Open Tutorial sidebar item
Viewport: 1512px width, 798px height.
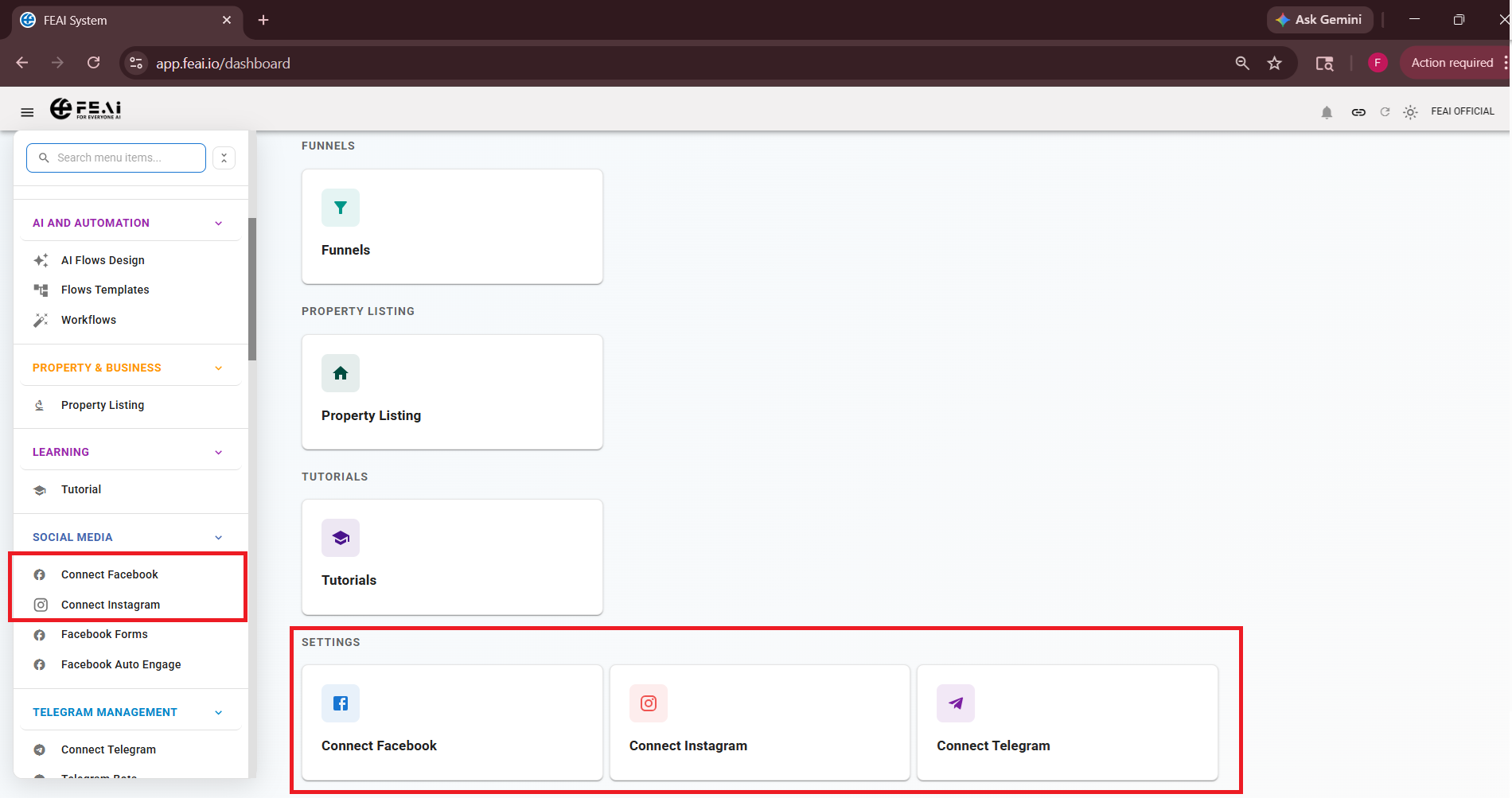point(131,489)
